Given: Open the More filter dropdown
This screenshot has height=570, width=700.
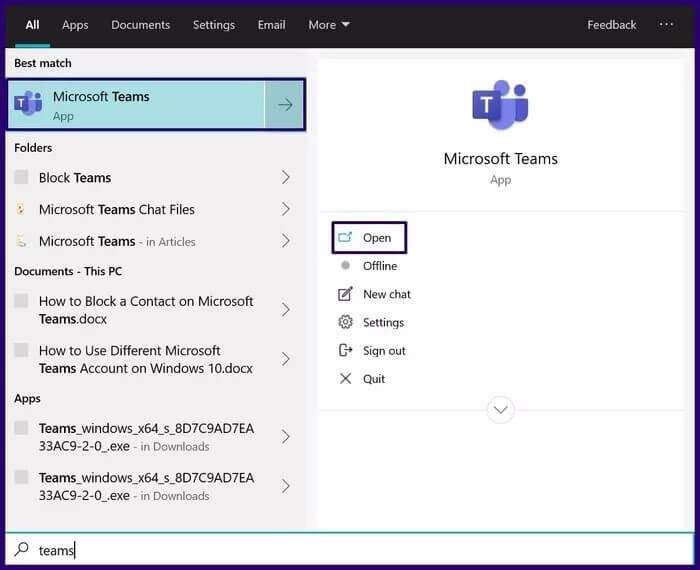Looking at the screenshot, I should coord(329,25).
